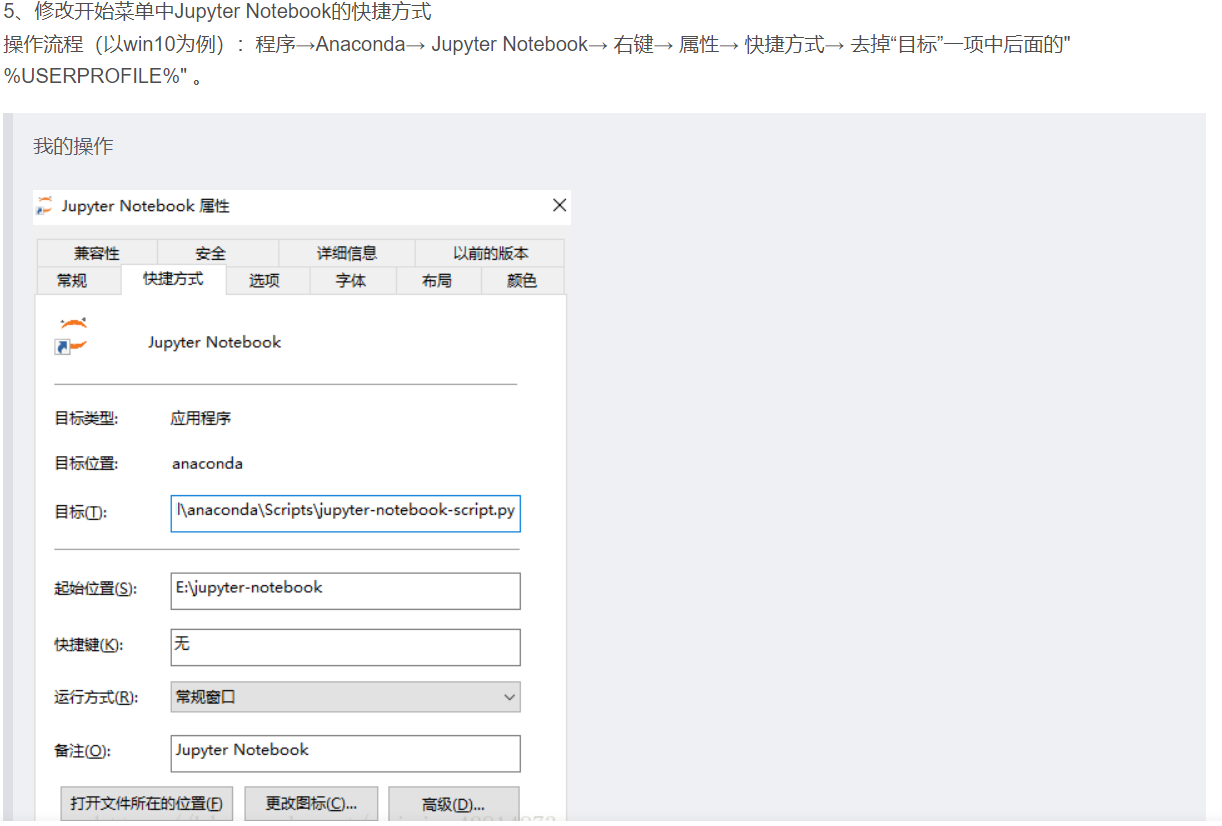Click the 起始位置 field showing E:\jupyter-notebook
The image size is (1222, 826).
pos(345,590)
